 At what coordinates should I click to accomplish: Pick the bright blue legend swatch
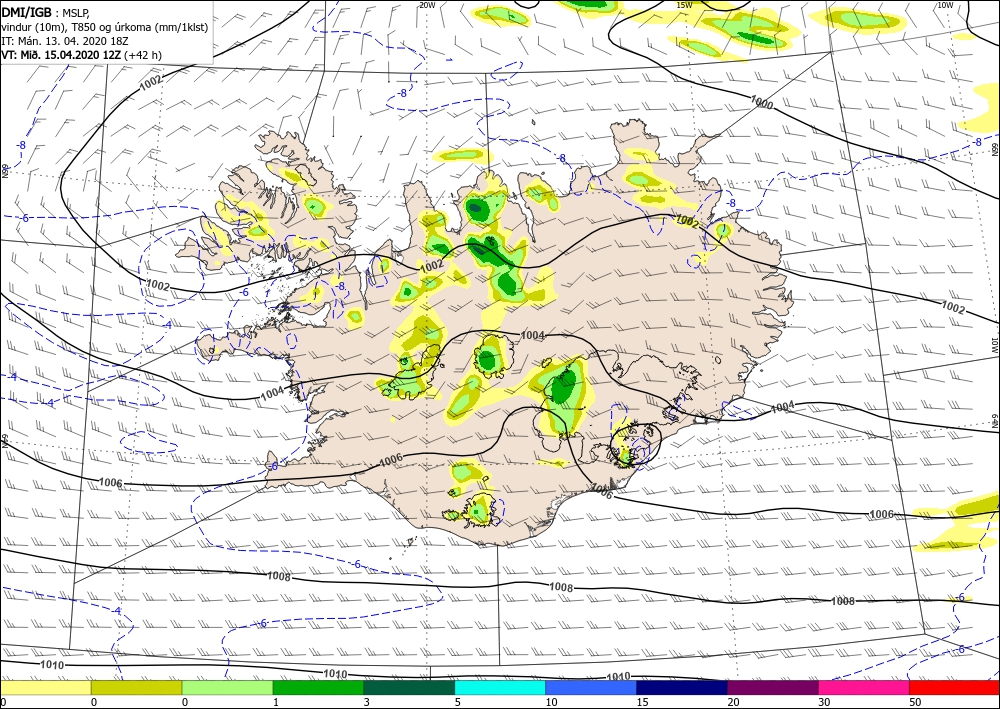591,687
